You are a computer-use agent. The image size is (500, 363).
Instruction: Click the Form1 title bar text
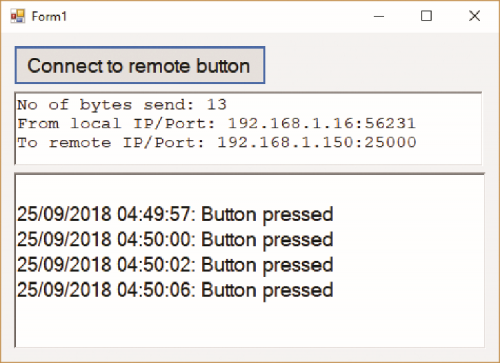point(49,16)
